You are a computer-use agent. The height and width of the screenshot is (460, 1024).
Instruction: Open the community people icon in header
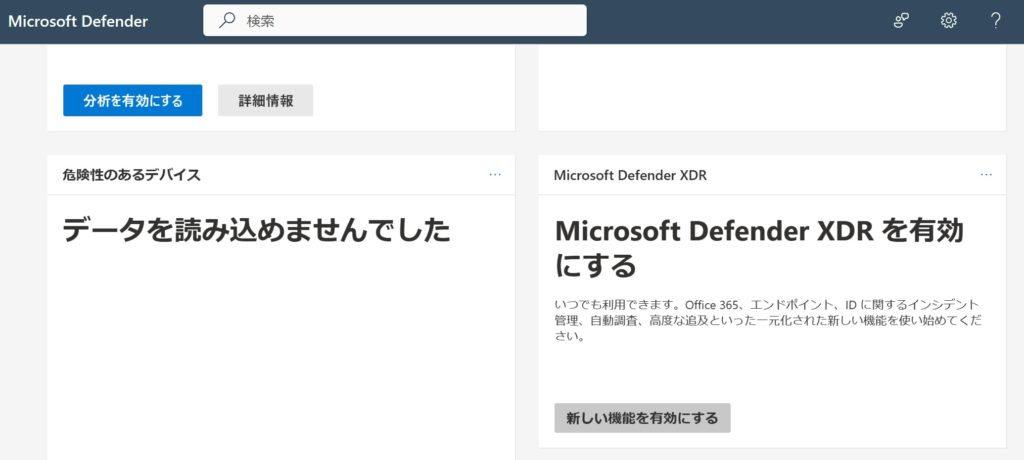tap(901, 21)
